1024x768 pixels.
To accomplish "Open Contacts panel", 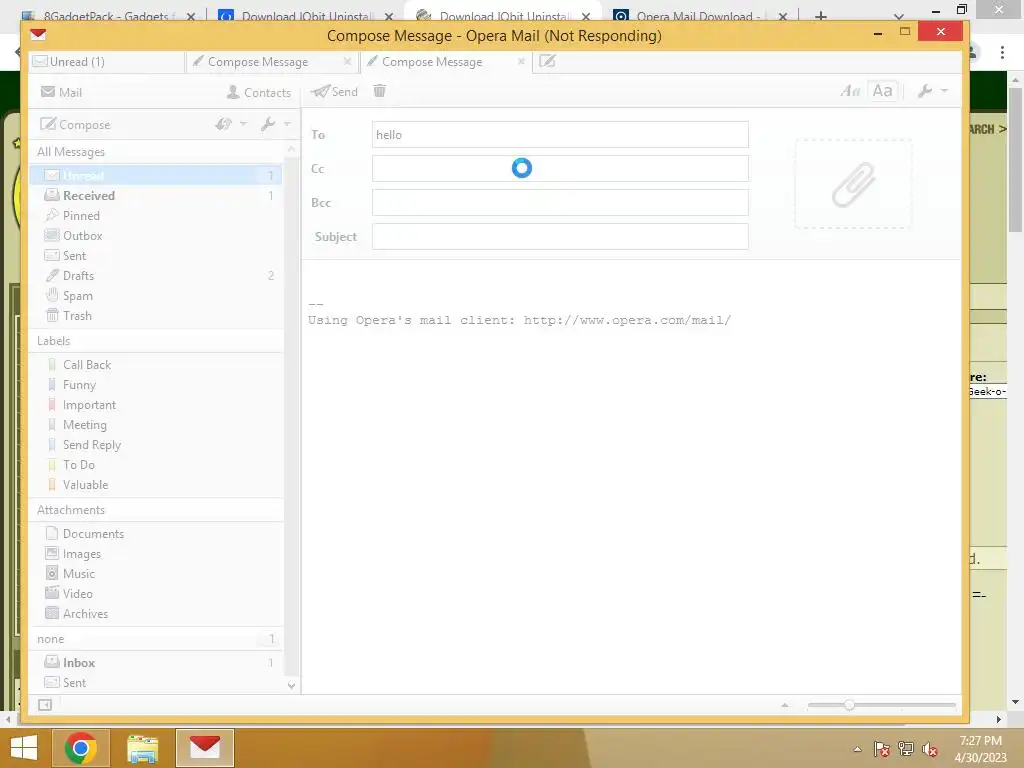I will pyautogui.click(x=259, y=92).
